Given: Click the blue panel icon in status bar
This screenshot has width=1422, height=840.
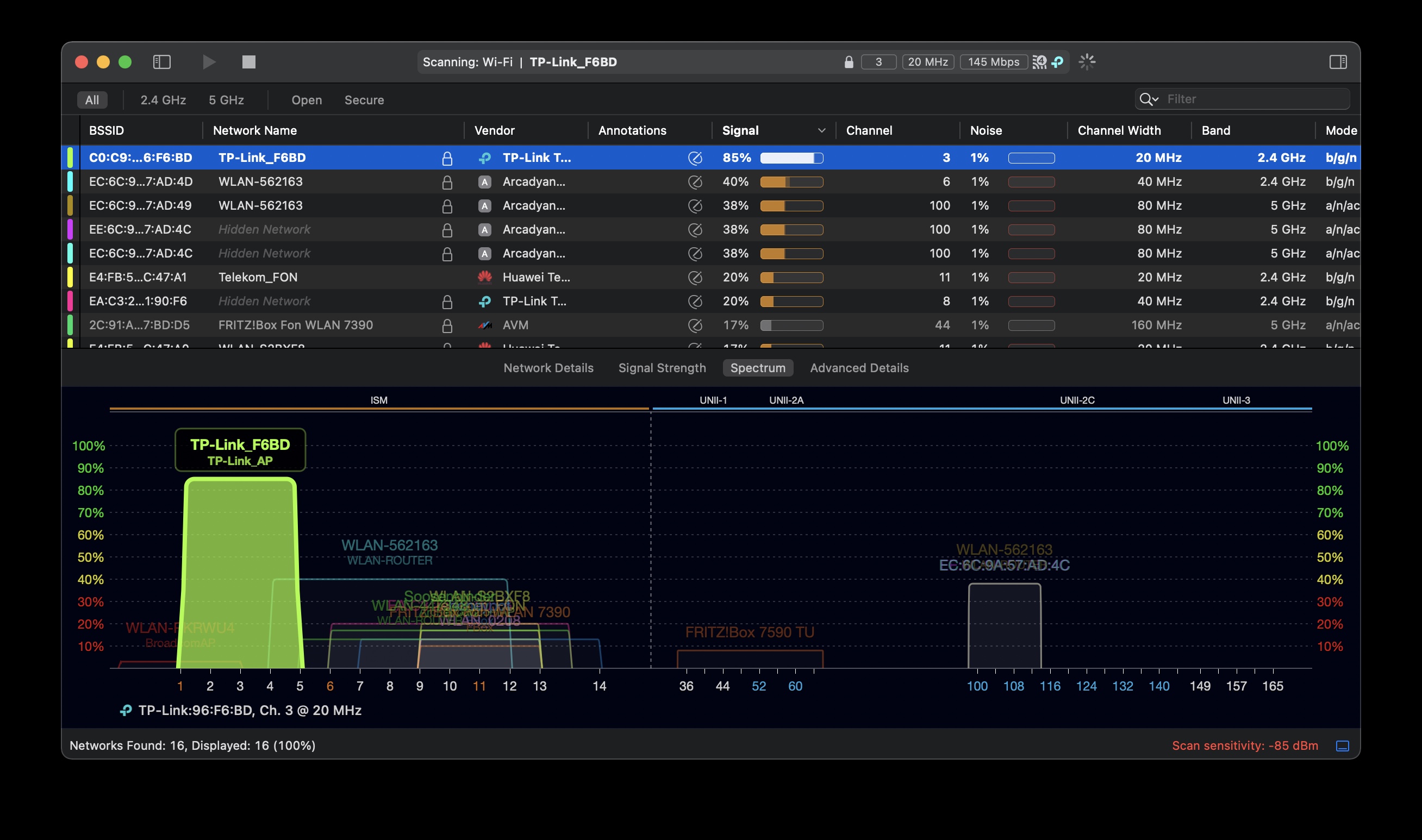Looking at the screenshot, I should pos(1342,746).
